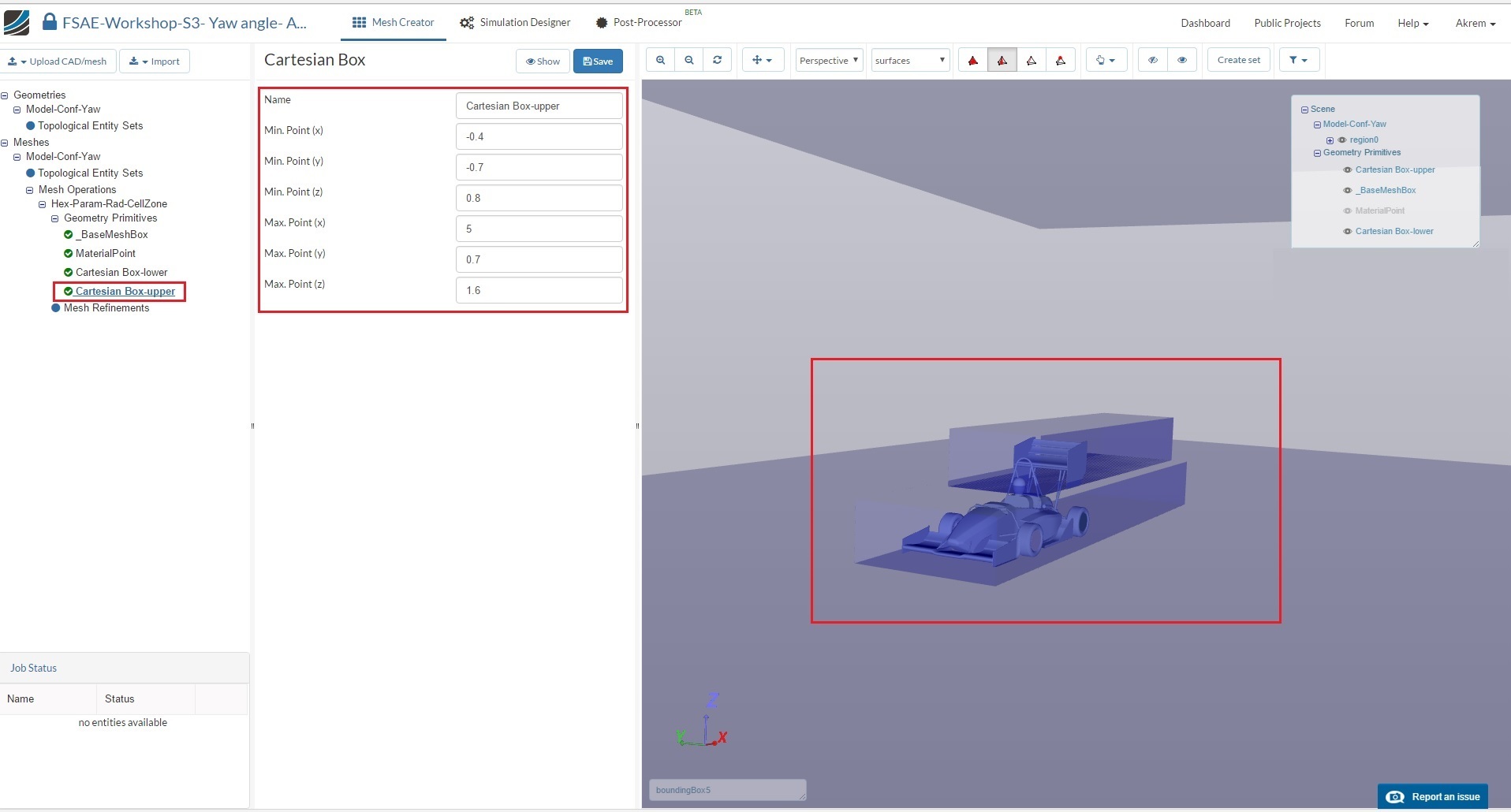Image resolution: width=1511 pixels, height=812 pixels.
Task: Switch to the Simulation Designer tab
Action: coord(515,23)
